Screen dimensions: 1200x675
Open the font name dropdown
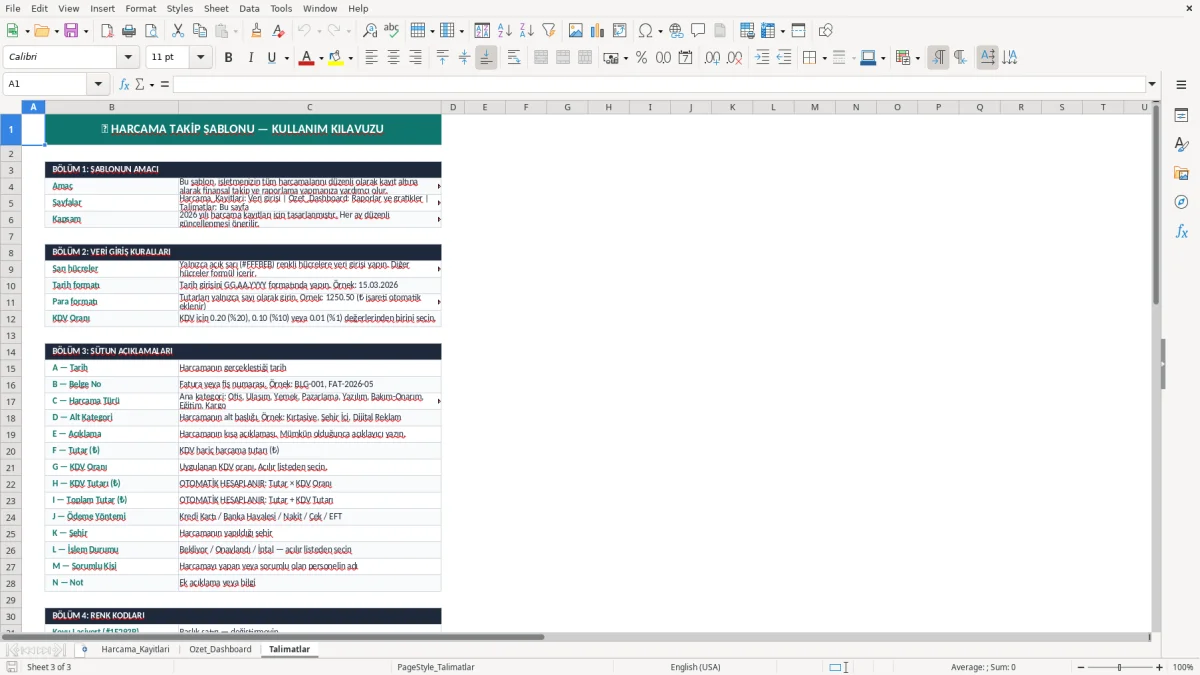coord(128,58)
